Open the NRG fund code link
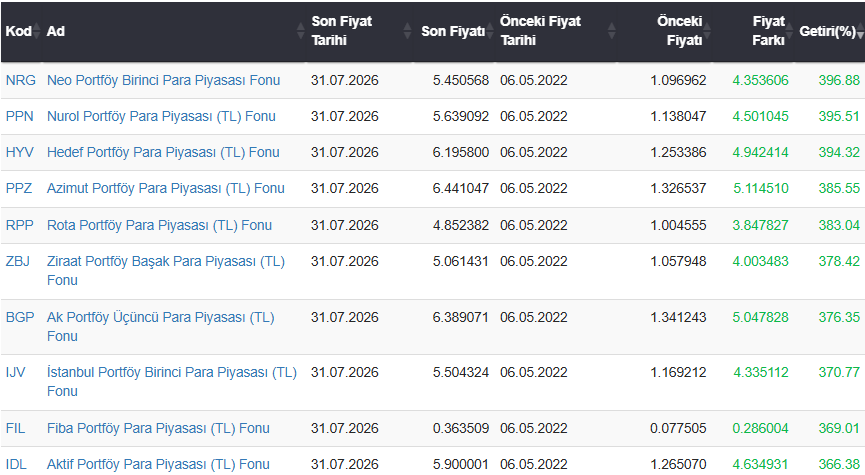 20,80
